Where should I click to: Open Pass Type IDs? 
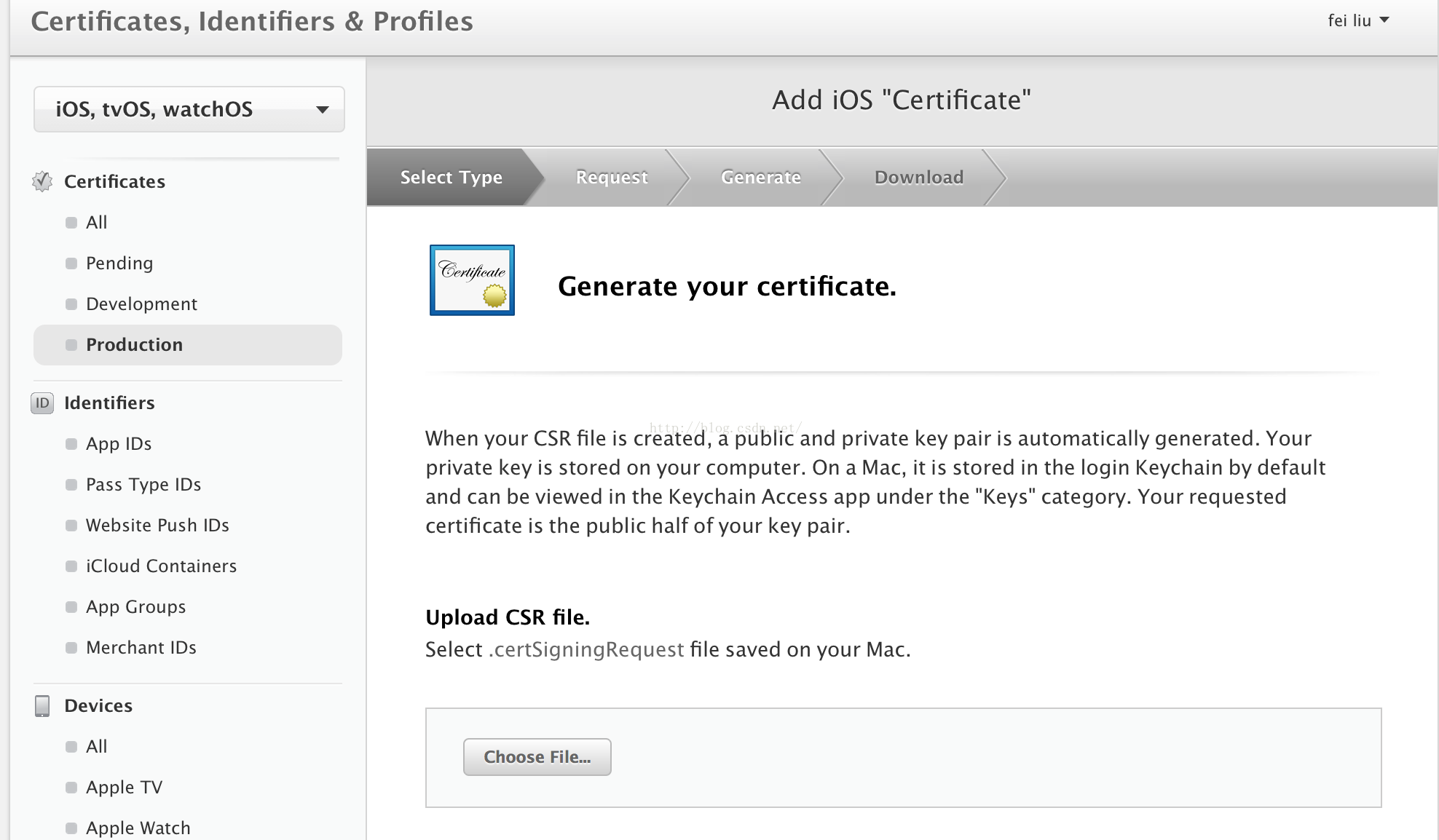143,484
